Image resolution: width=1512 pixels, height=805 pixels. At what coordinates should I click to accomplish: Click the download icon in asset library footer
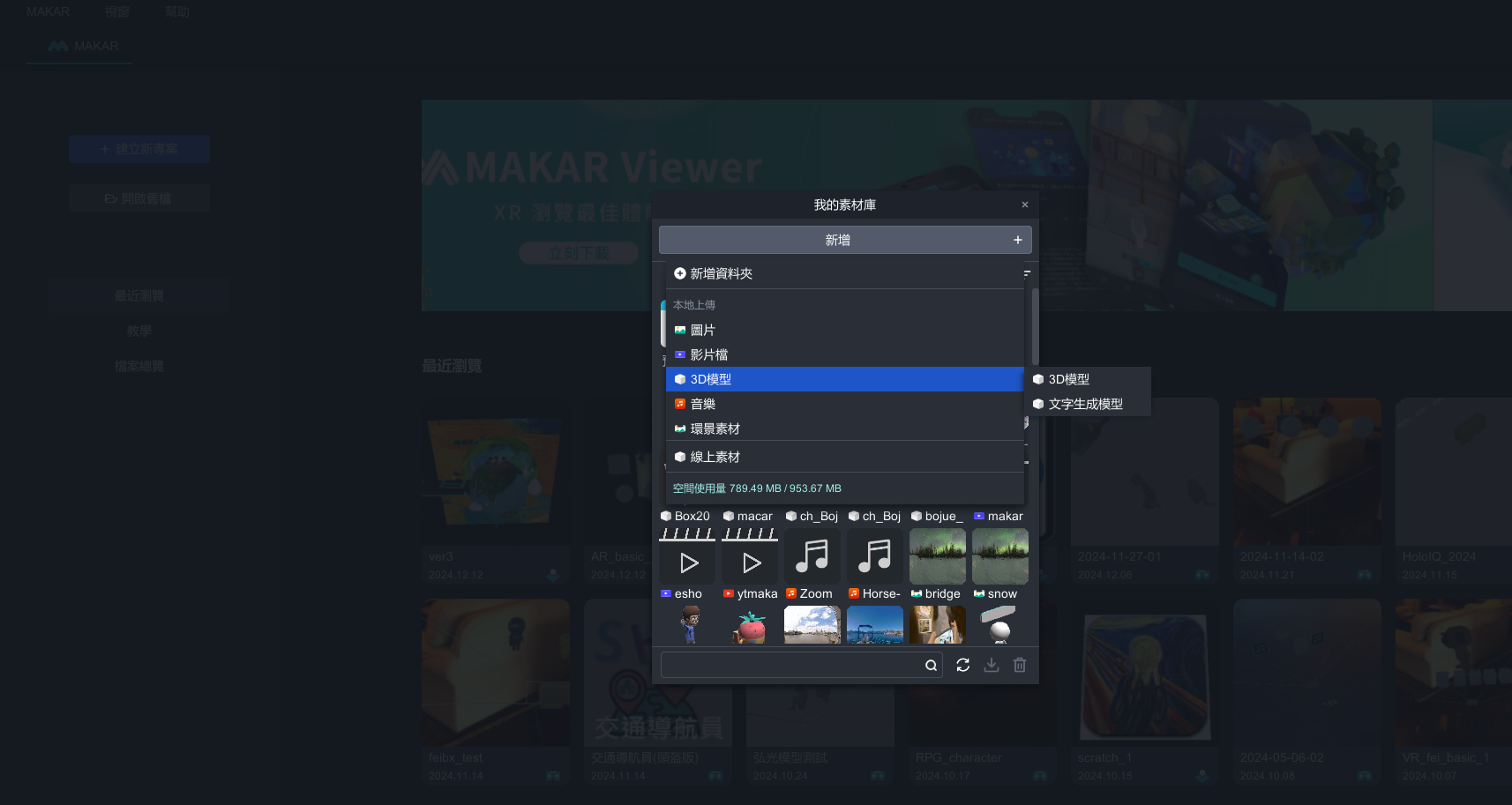pyautogui.click(x=992, y=665)
